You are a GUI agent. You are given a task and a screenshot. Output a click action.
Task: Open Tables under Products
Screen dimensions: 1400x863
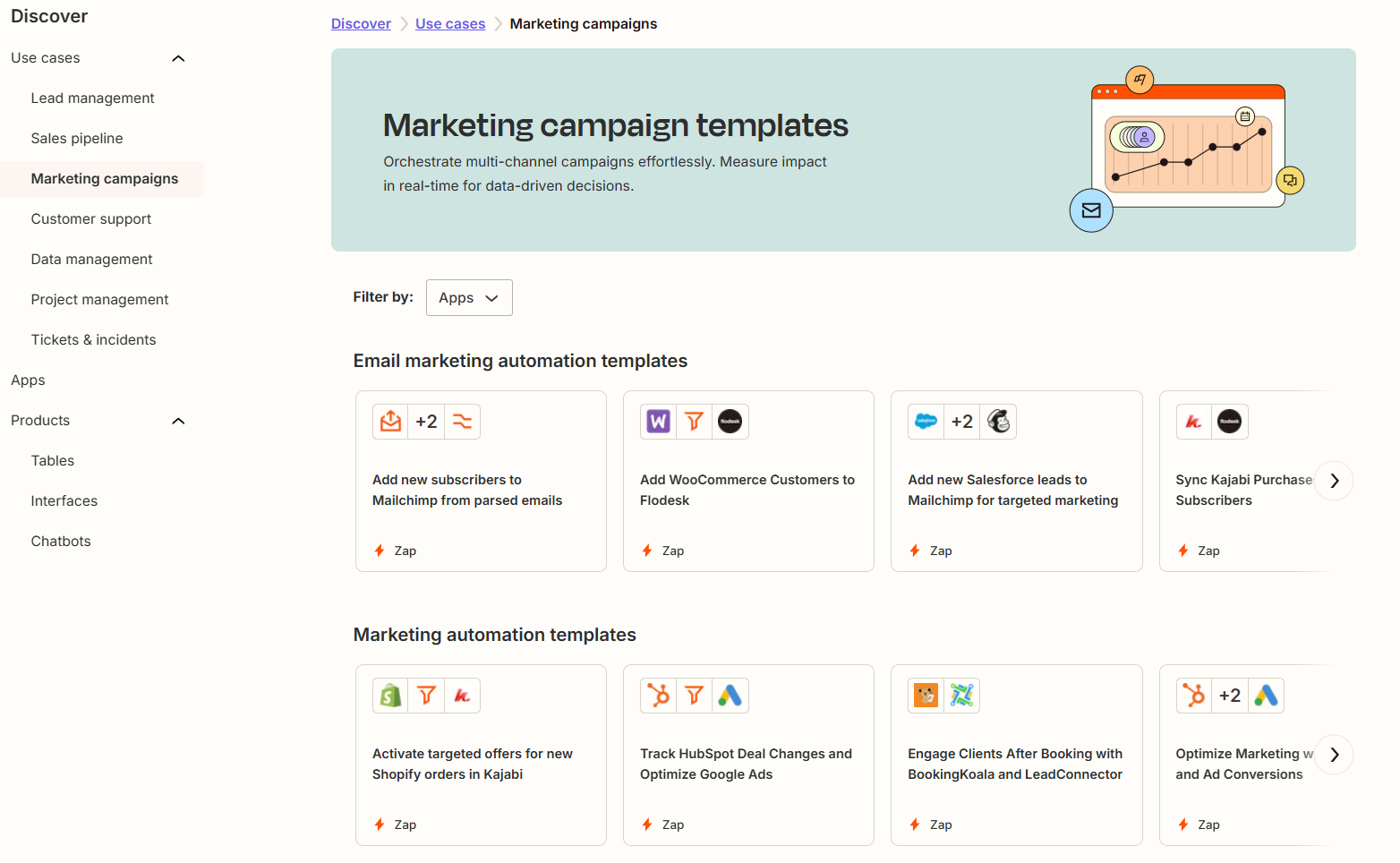(x=52, y=460)
